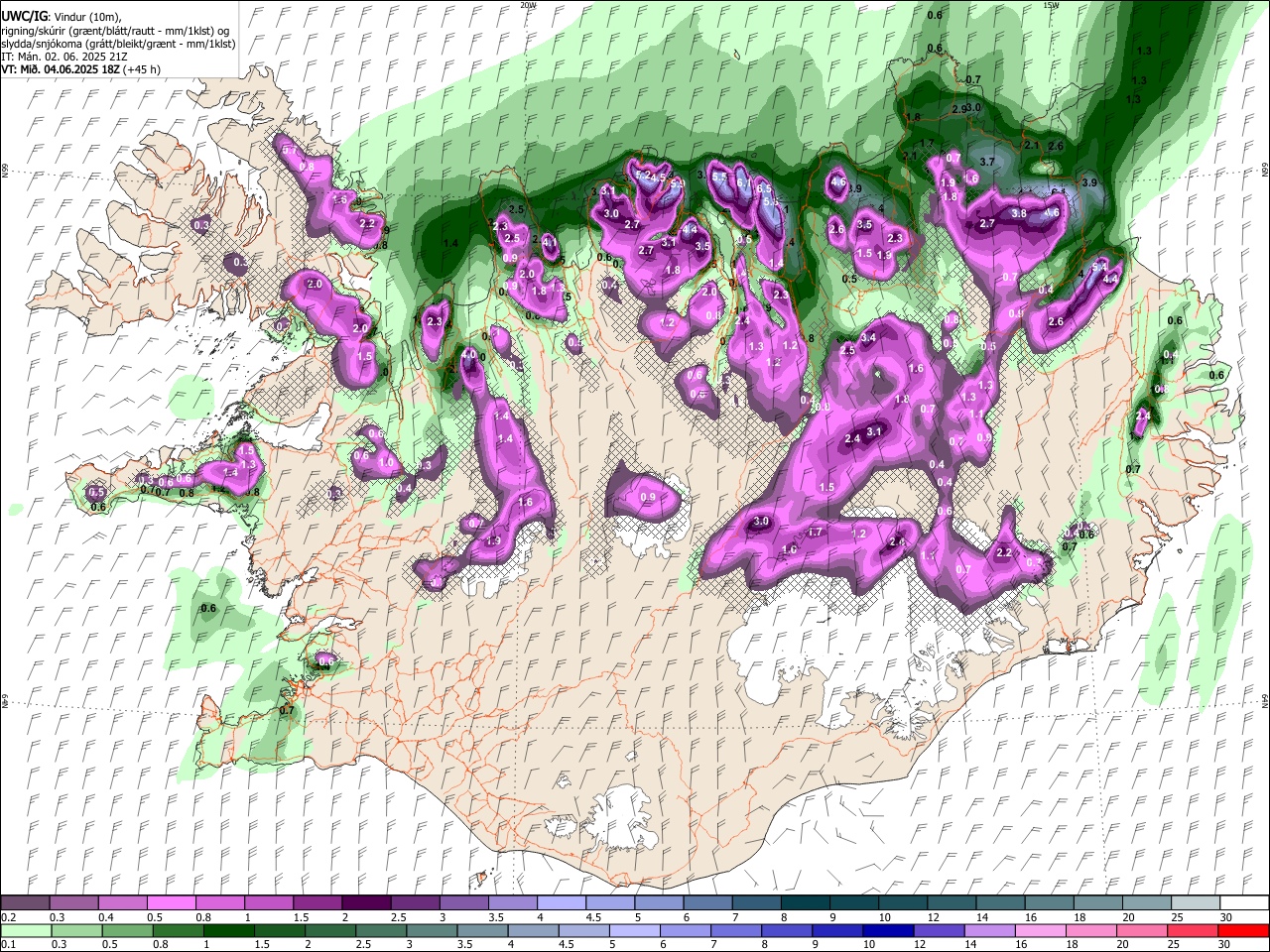Viewport: 1270px width, 952px height.
Task: Select upper legend swatch between 8 and 9
Action: point(805,903)
